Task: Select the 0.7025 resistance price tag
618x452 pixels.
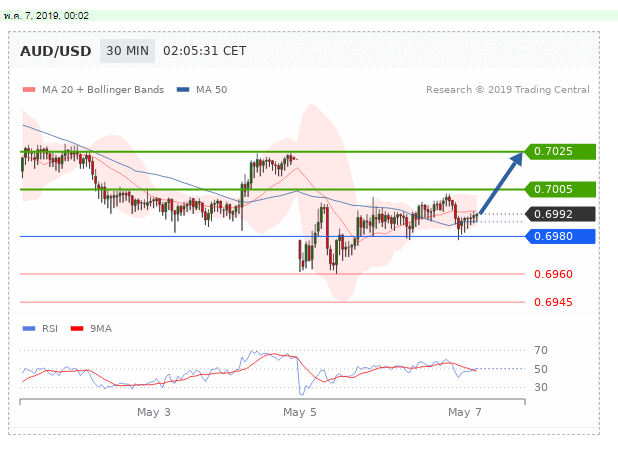Action: 560,151
